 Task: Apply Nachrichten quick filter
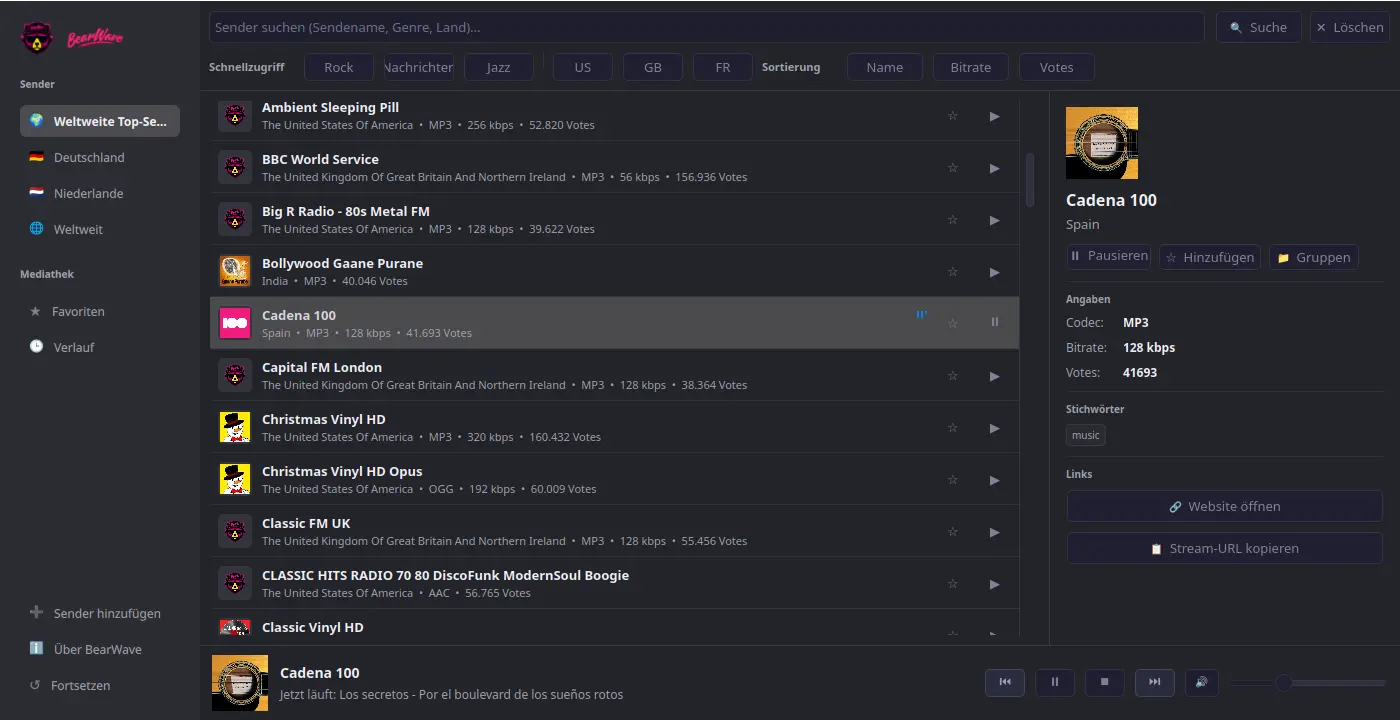coord(419,67)
